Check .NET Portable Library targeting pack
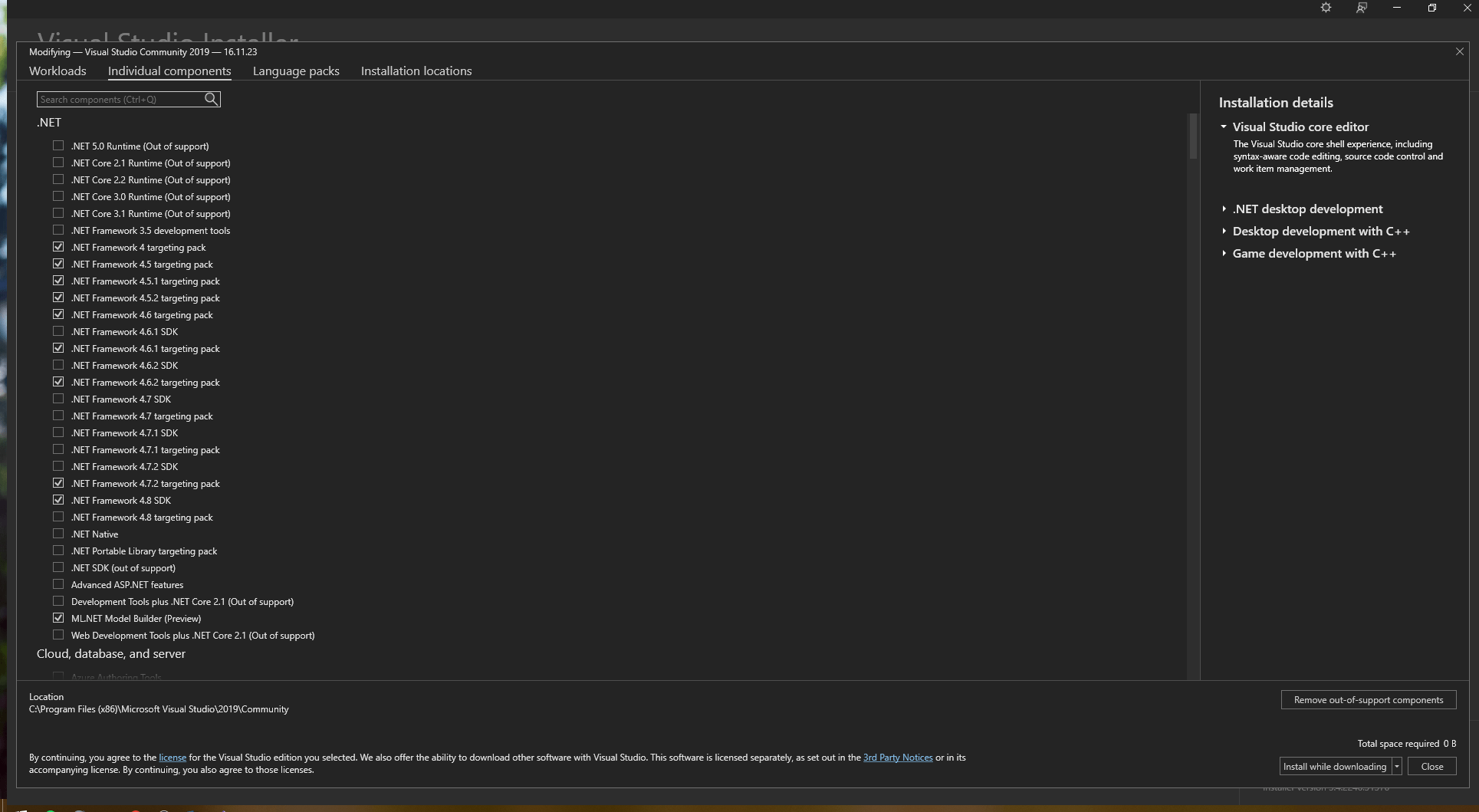This screenshot has width=1479, height=812. [58, 551]
